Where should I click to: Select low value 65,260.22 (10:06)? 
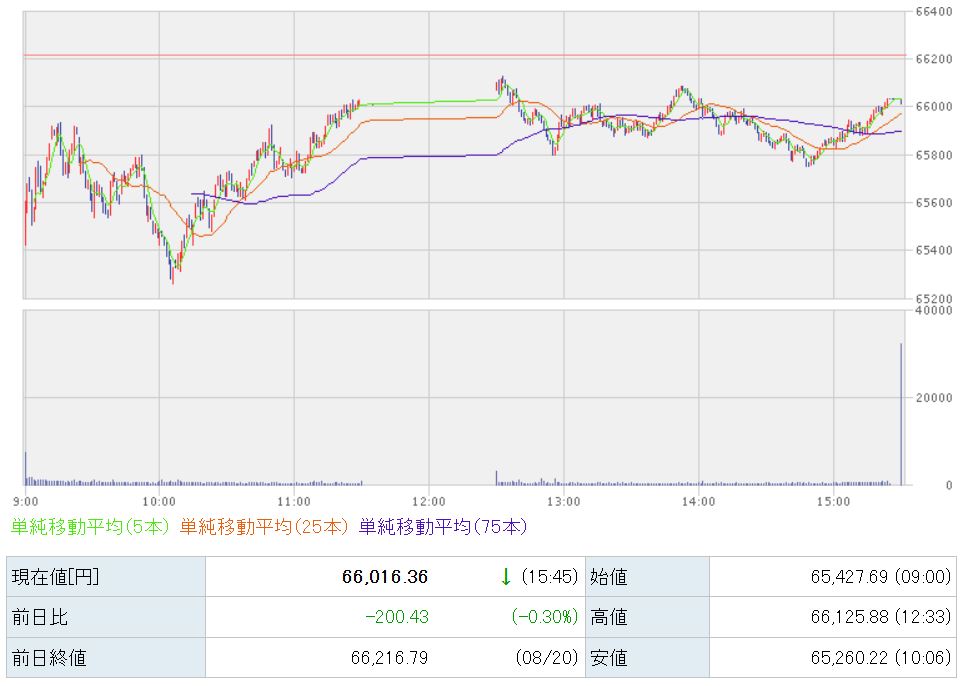(x=881, y=658)
